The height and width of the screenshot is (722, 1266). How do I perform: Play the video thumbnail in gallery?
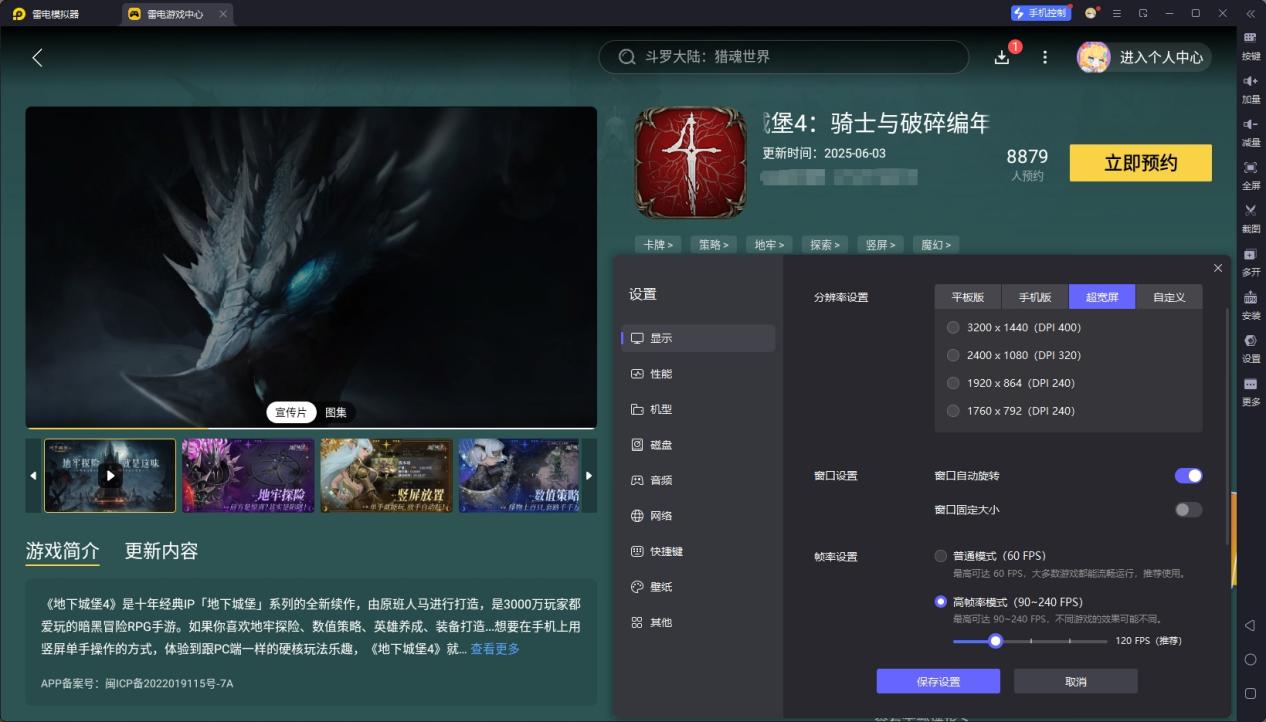point(110,476)
